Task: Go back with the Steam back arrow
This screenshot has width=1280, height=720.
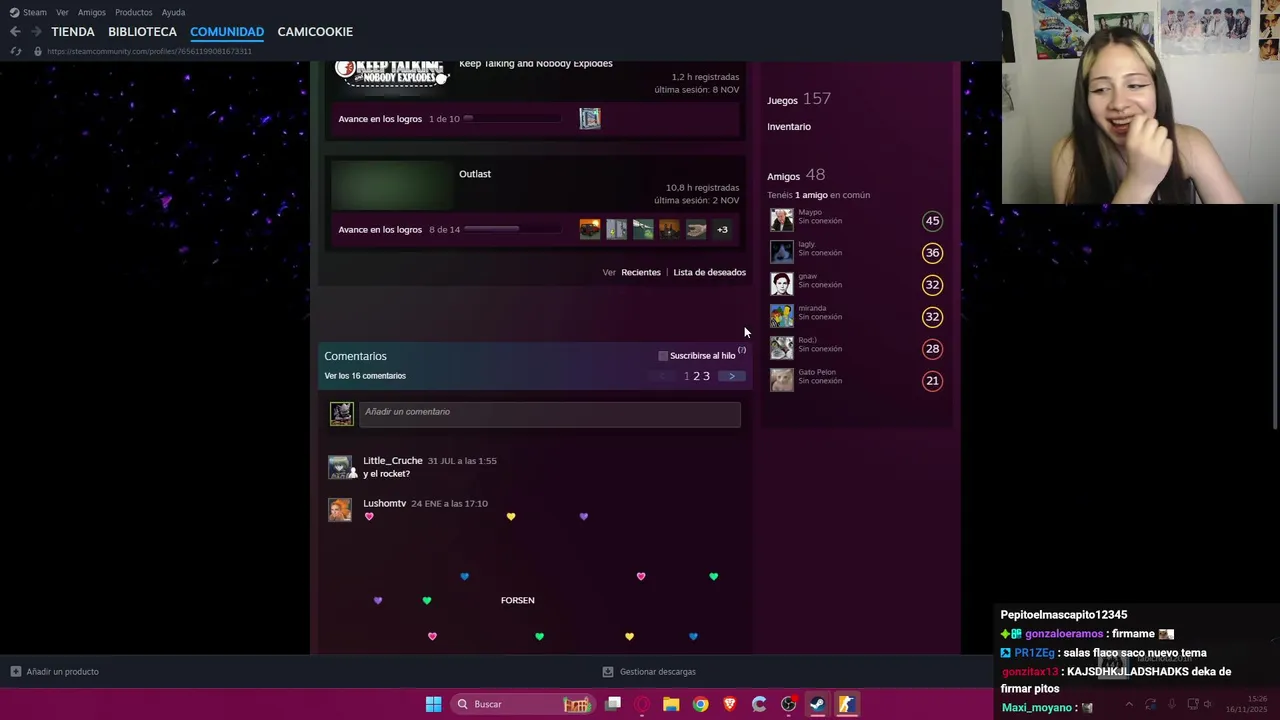Action: click(x=15, y=32)
